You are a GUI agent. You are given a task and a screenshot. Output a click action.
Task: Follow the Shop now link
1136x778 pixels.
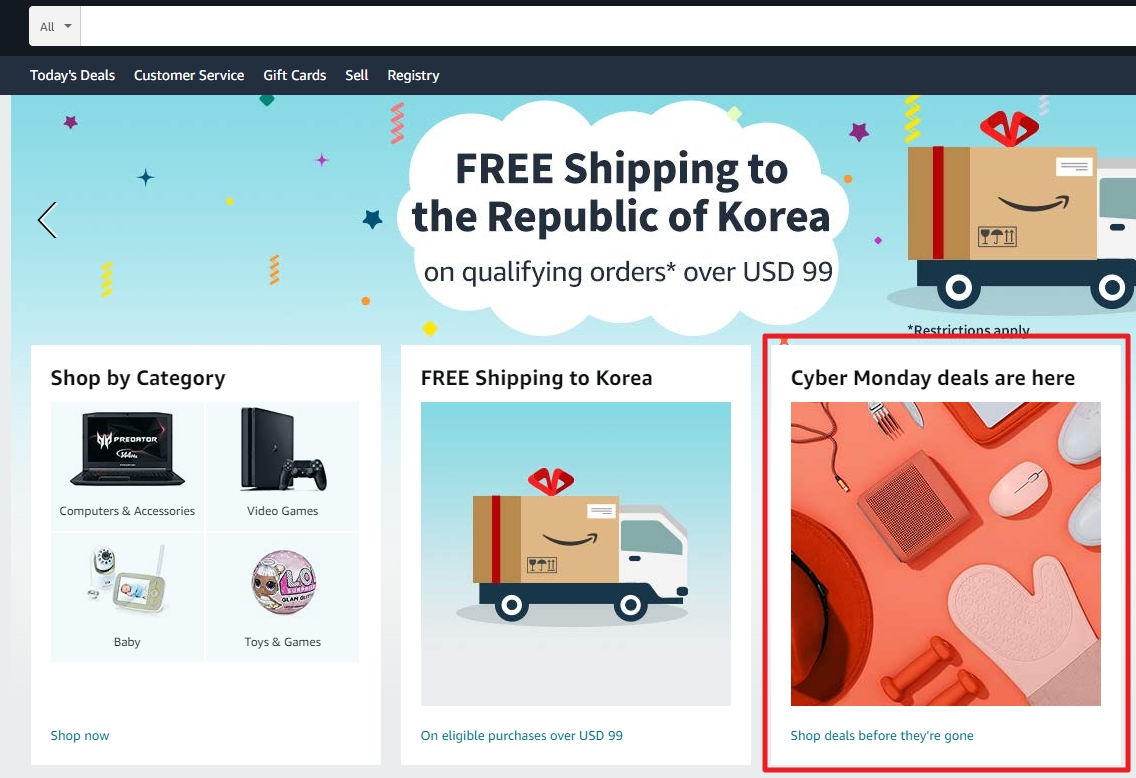pos(80,735)
